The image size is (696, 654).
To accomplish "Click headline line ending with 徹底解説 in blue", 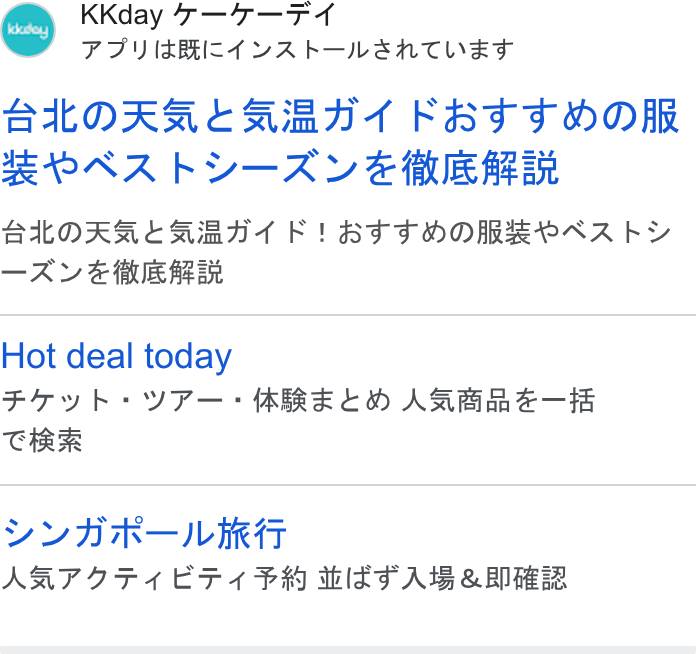I will click(280, 167).
